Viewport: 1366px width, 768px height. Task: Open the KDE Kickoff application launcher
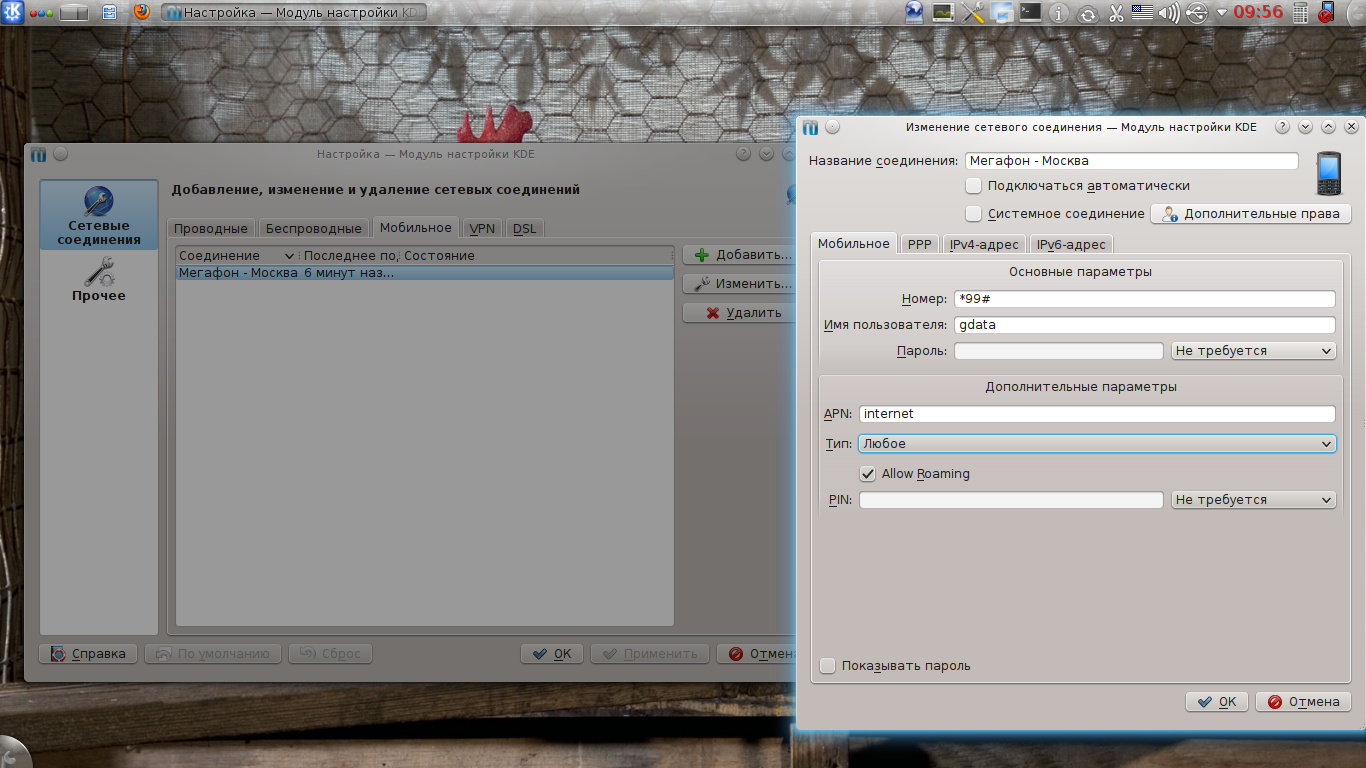pyautogui.click(x=12, y=13)
